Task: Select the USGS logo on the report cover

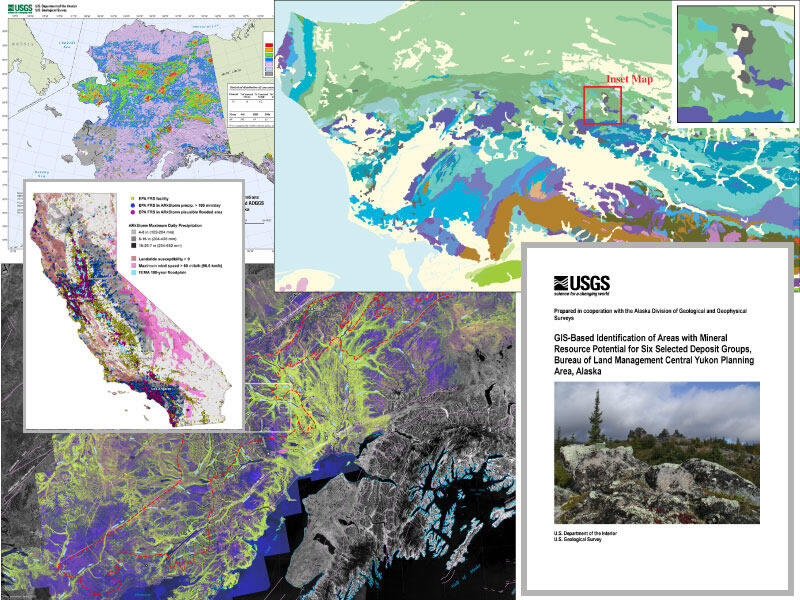Action: point(581,283)
